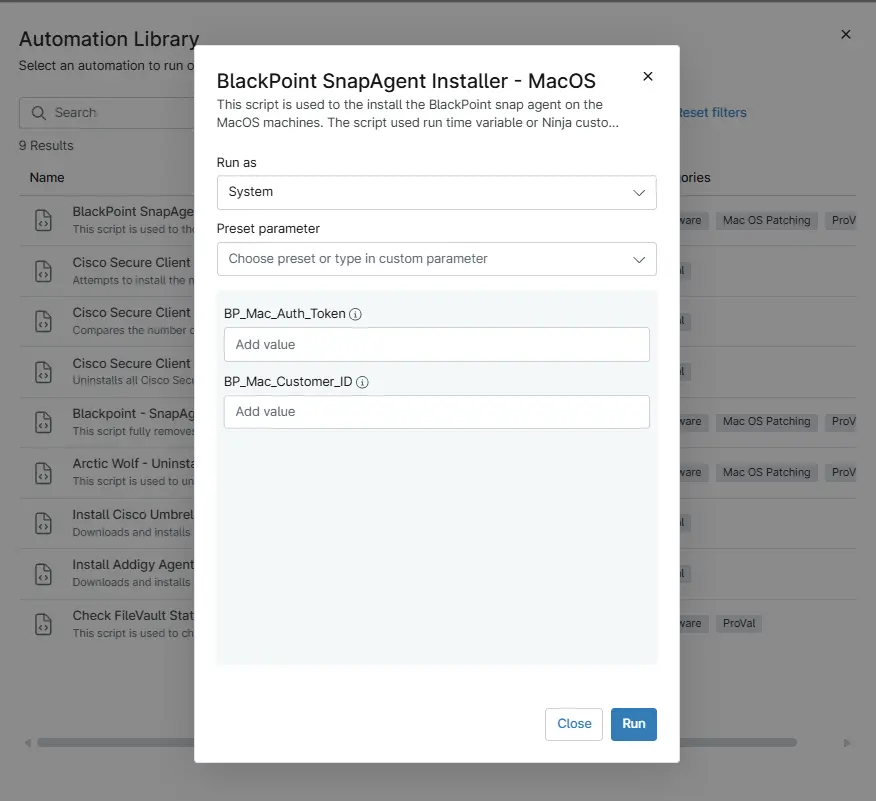Click the Reset filters link

point(712,113)
